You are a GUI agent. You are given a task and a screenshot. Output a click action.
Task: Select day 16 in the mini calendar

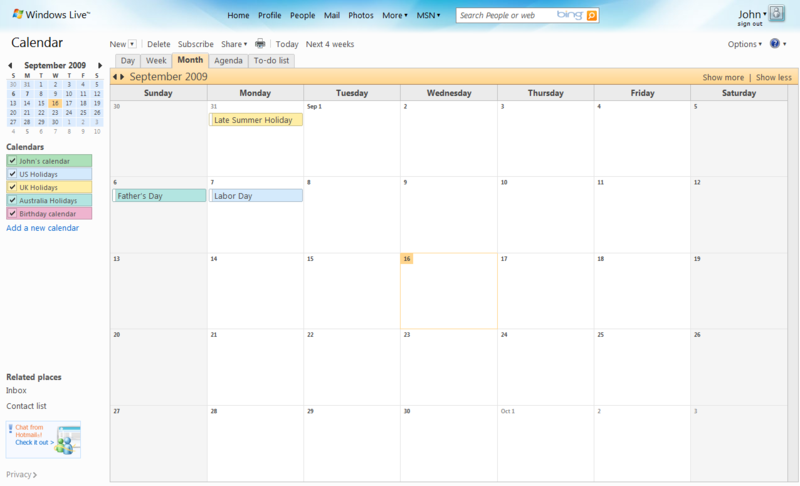(55, 103)
